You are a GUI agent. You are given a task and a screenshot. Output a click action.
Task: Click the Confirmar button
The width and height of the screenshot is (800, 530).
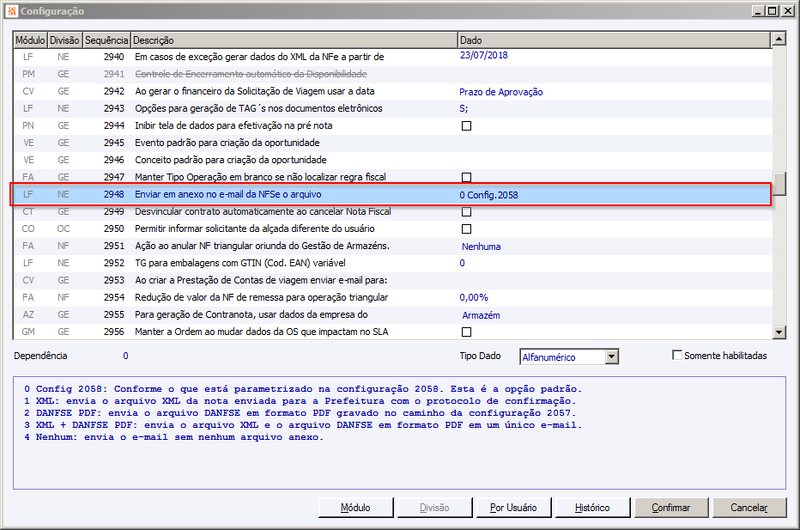(671, 508)
